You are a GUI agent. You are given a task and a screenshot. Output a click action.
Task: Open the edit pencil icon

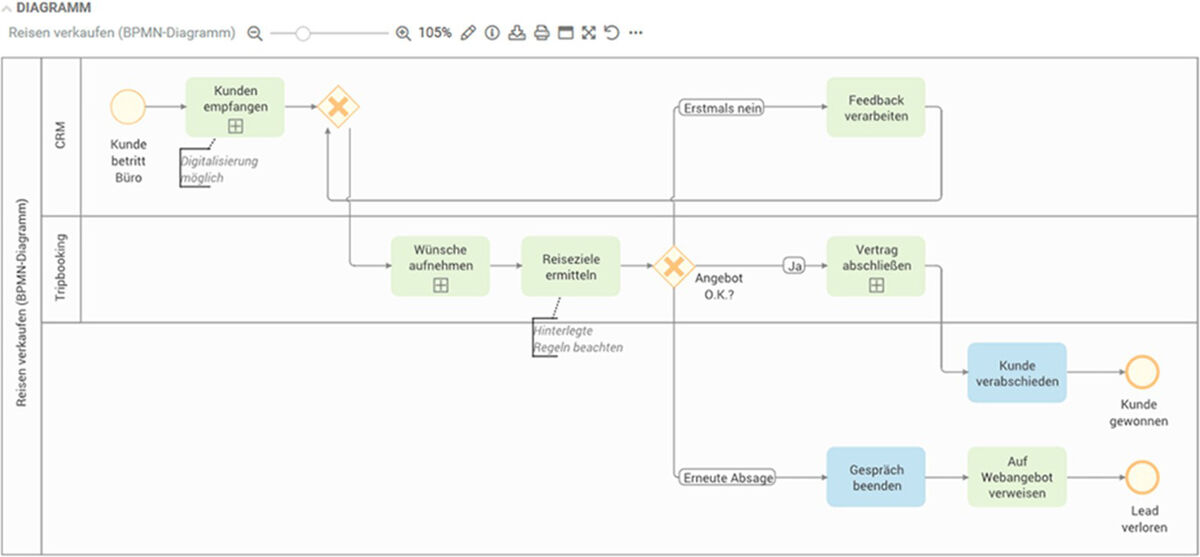pyautogui.click(x=468, y=33)
